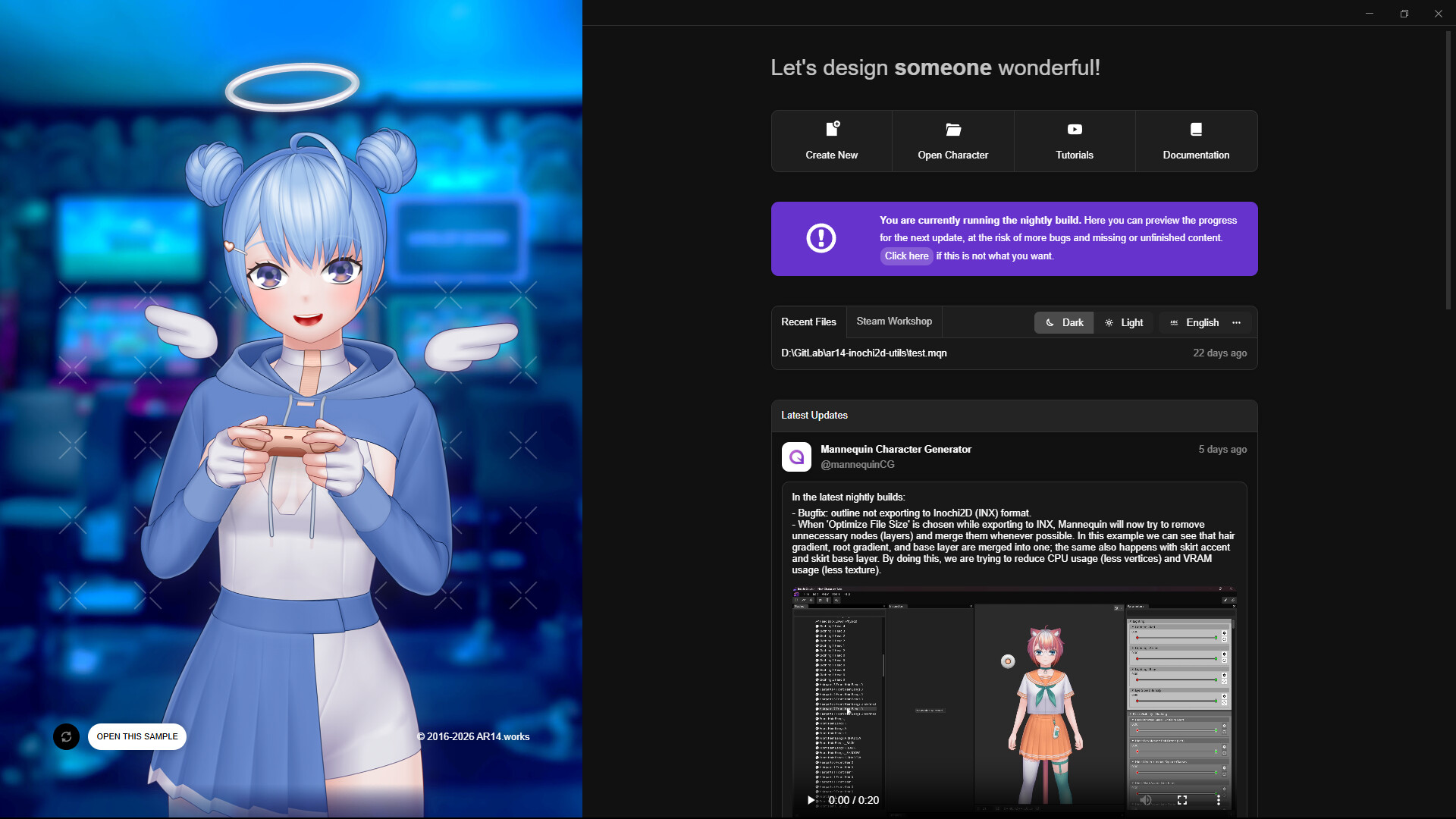This screenshot has width=1456, height=819.
Task: Open more languages ellipsis menu
Action: [x=1237, y=323]
